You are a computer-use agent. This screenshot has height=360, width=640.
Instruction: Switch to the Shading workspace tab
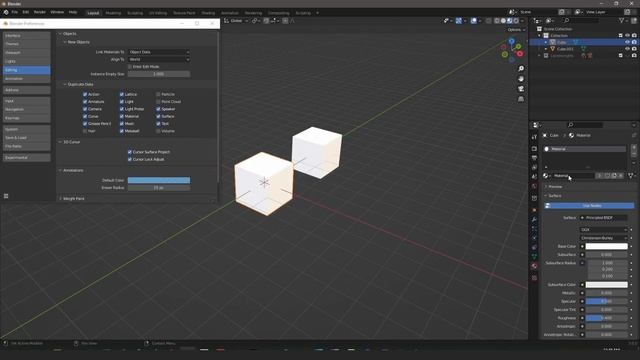(x=208, y=13)
